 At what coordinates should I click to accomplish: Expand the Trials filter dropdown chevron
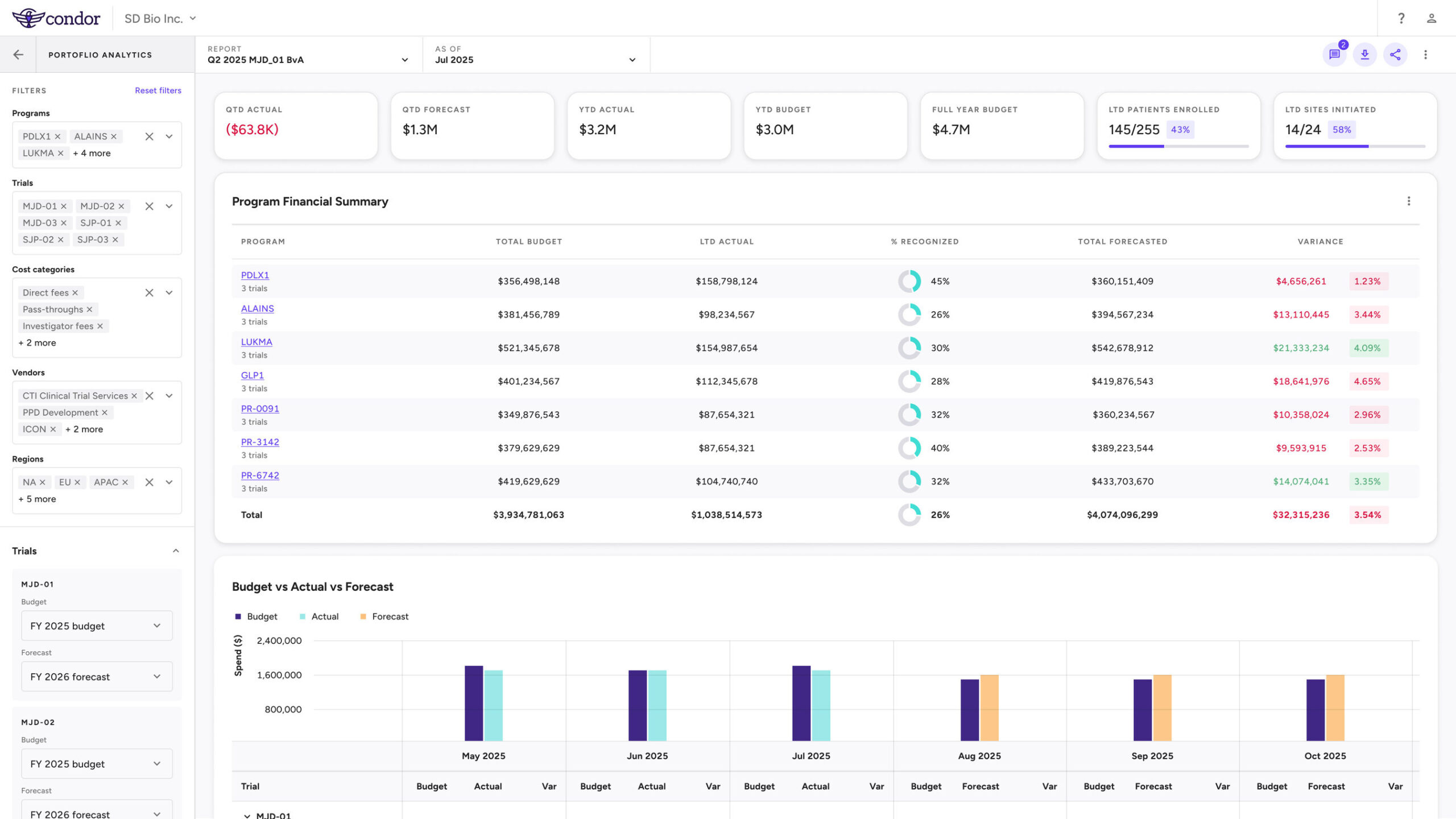[169, 206]
